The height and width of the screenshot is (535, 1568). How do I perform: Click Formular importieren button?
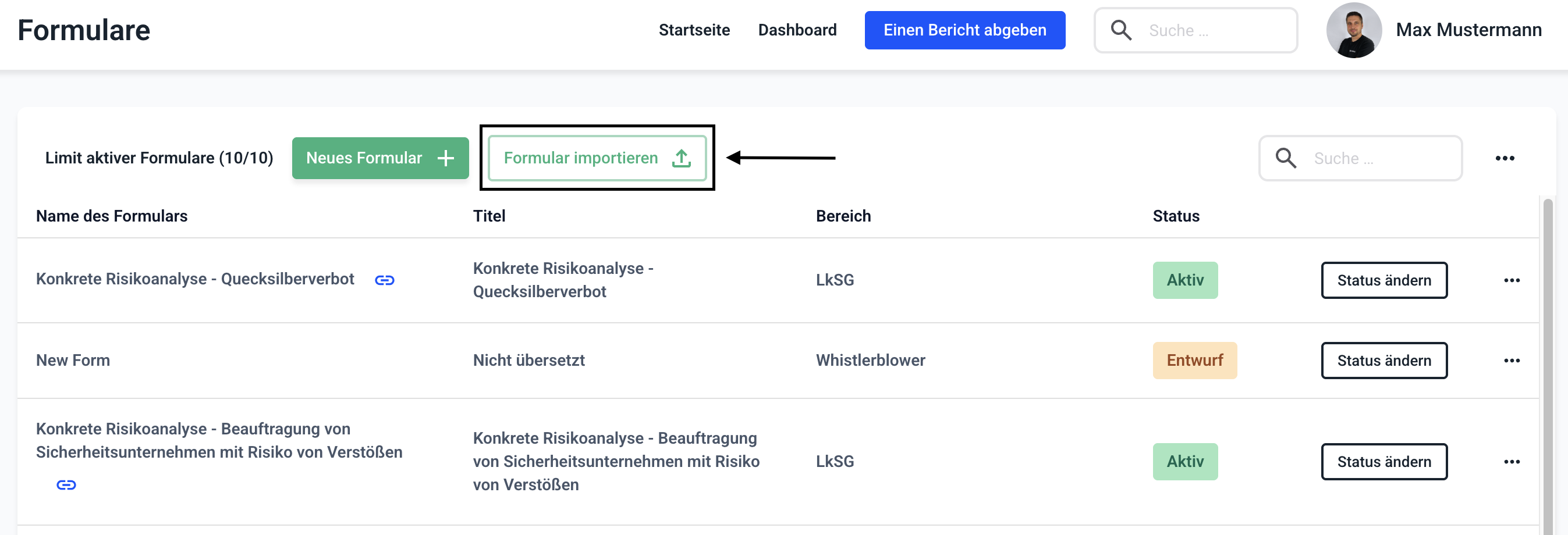click(x=597, y=158)
